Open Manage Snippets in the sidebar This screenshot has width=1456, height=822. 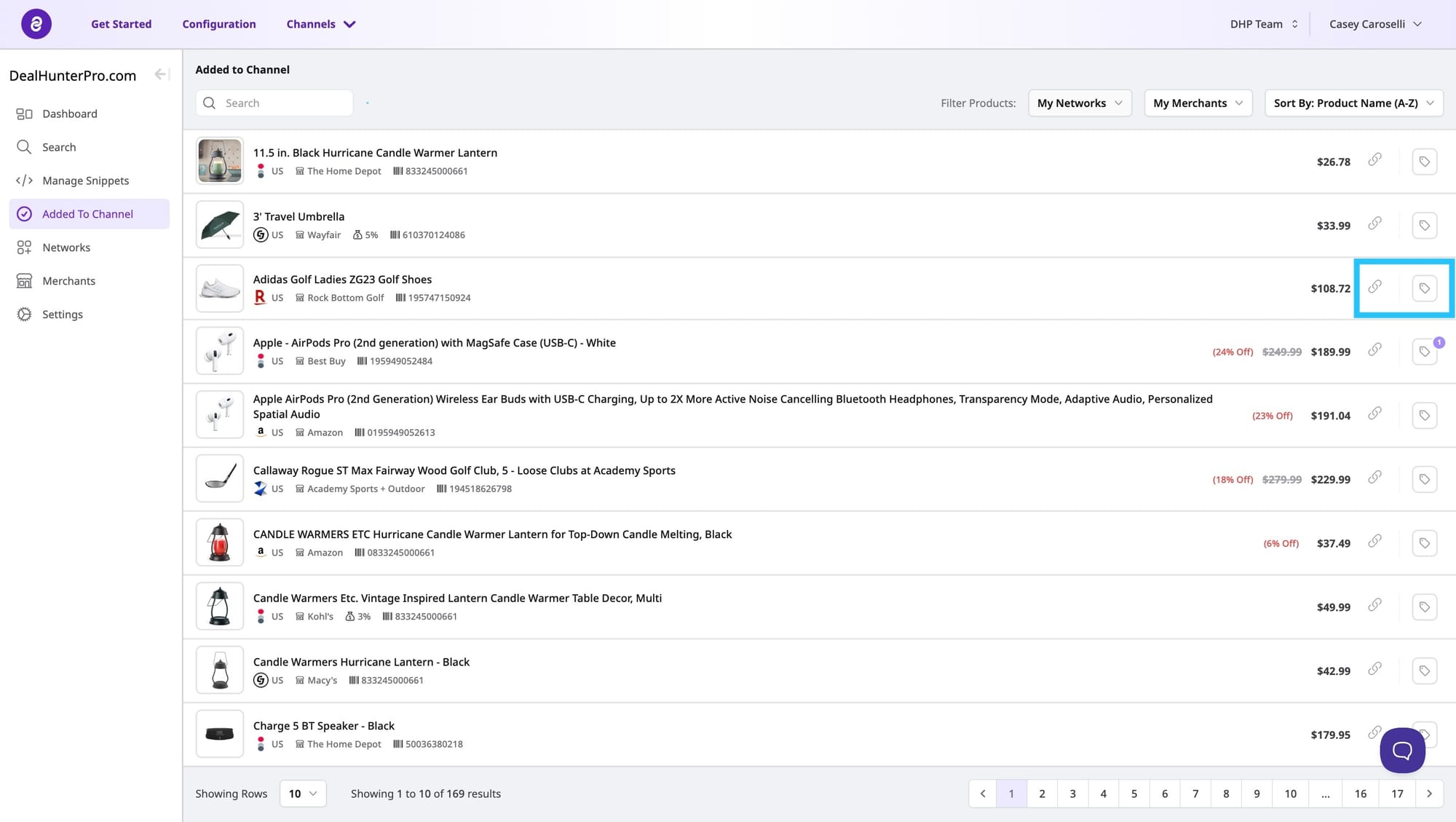coord(85,181)
